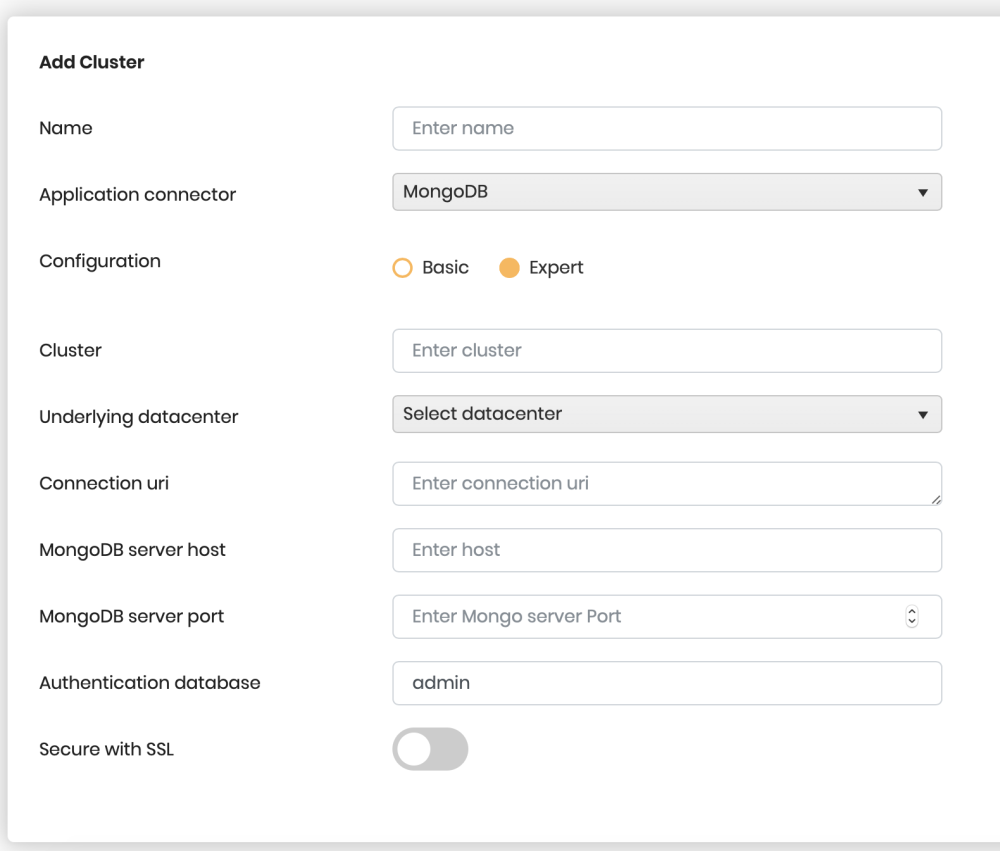Click the Name input field
This screenshot has width=1000, height=851.
(x=667, y=128)
